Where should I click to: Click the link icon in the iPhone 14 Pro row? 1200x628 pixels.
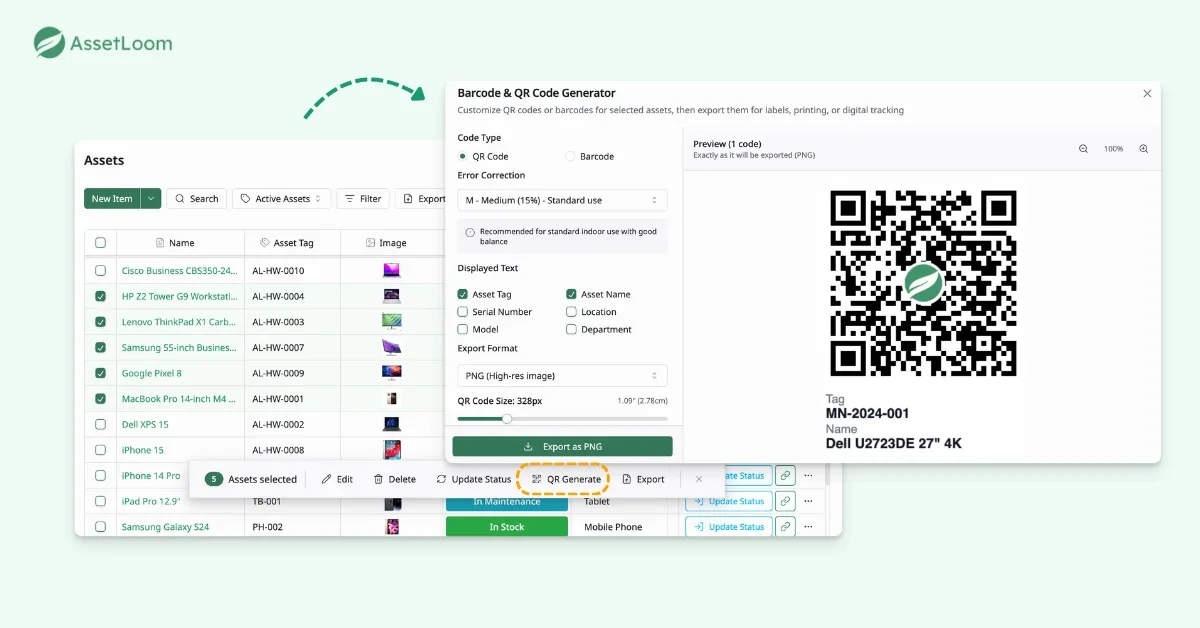[x=786, y=476]
